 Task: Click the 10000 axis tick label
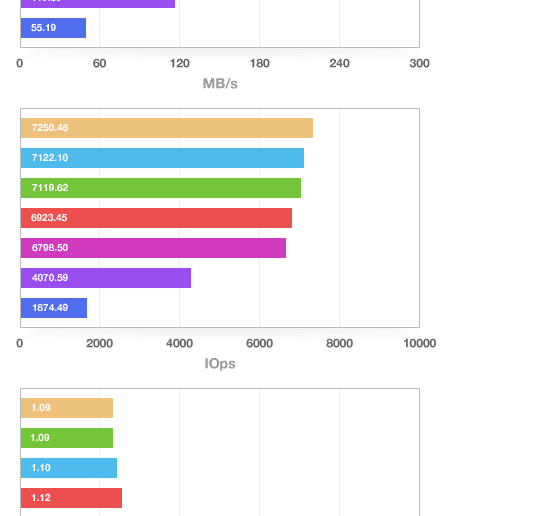click(420, 344)
